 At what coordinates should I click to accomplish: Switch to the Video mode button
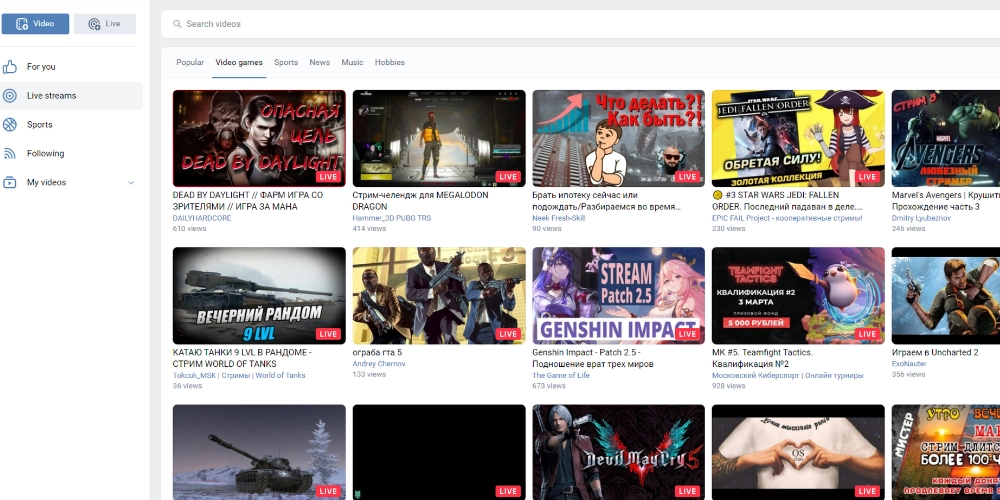(36, 23)
